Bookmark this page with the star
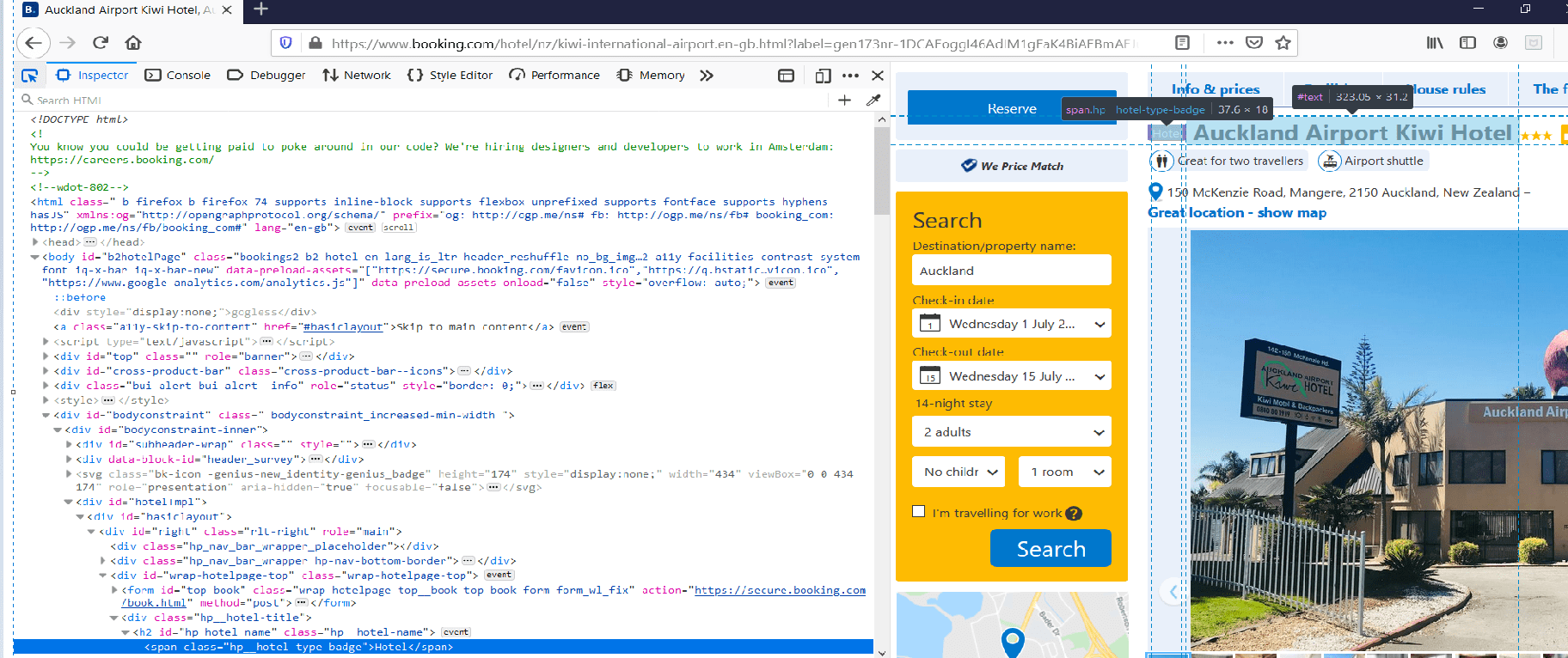This screenshot has width=1568, height=658. [1283, 43]
